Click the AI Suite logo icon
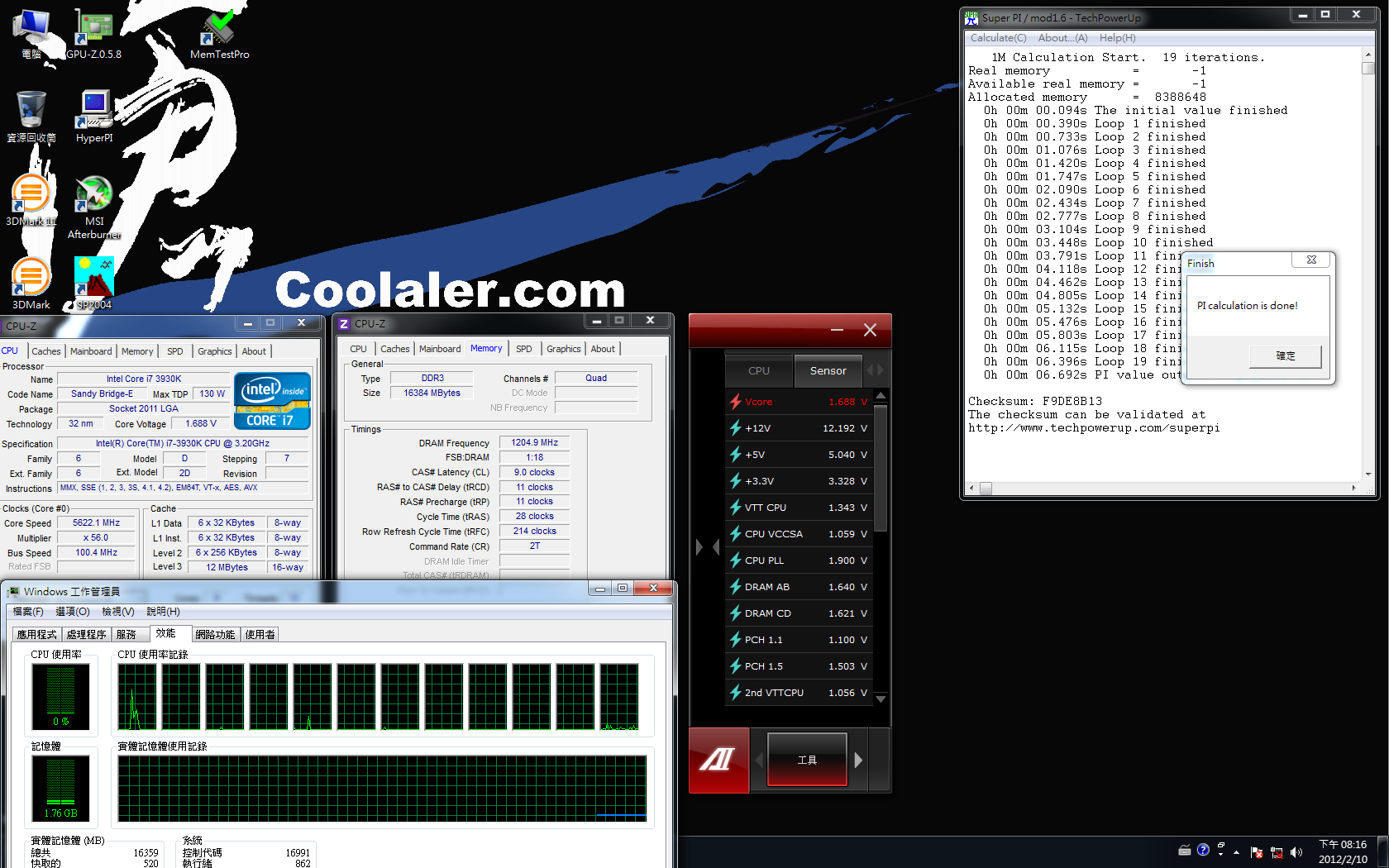Viewport: 1389px width, 868px height. pyautogui.click(x=718, y=760)
